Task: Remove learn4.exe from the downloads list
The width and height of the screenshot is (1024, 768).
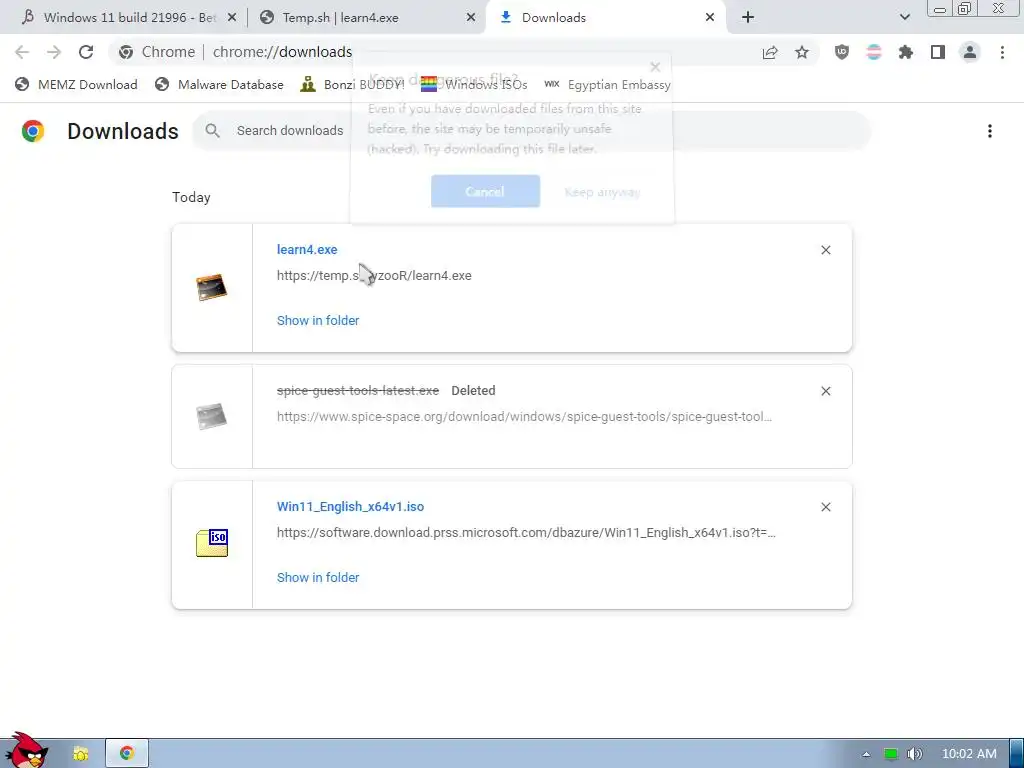Action: [825, 250]
